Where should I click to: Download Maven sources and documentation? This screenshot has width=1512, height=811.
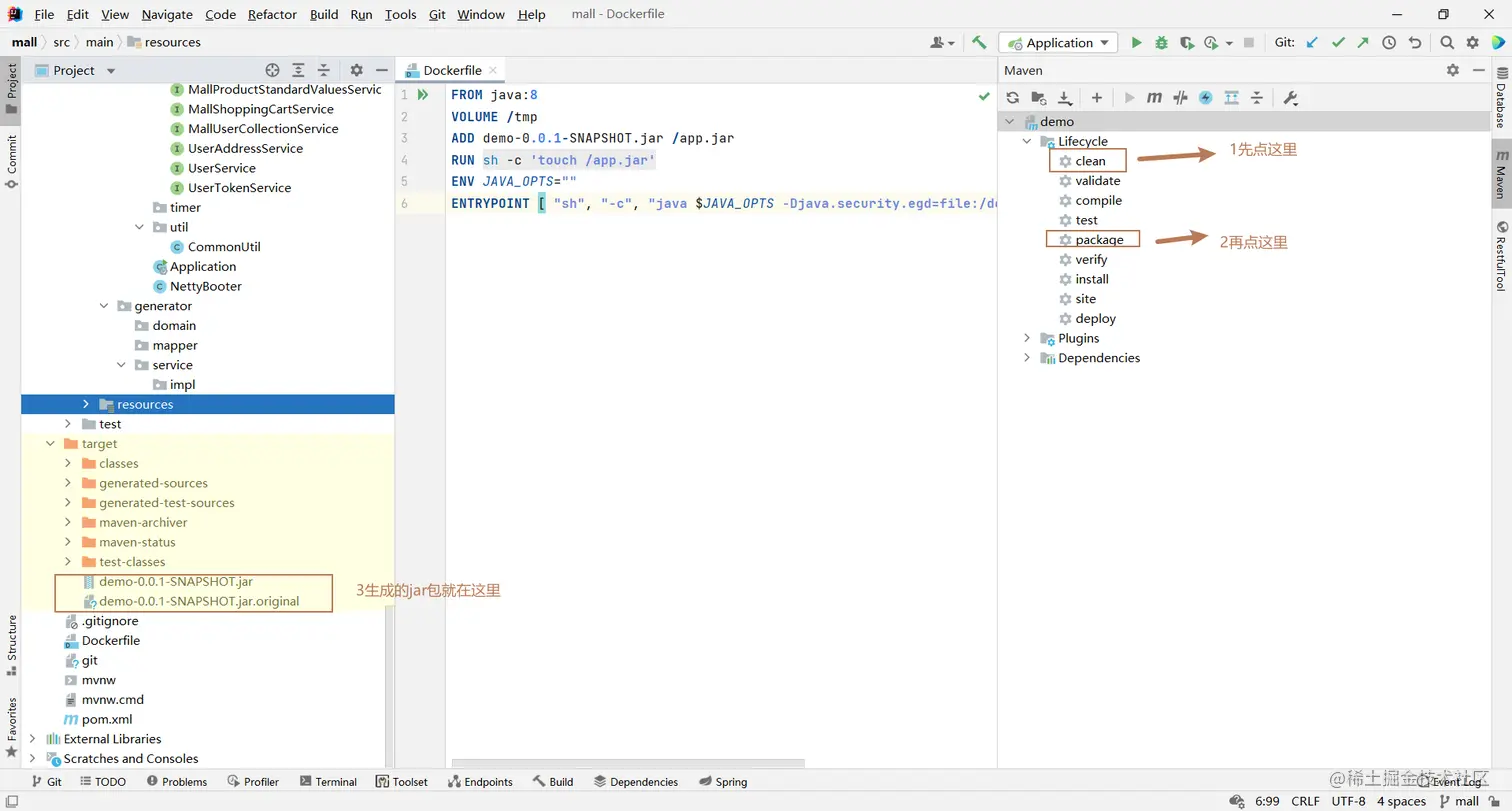(x=1065, y=98)
